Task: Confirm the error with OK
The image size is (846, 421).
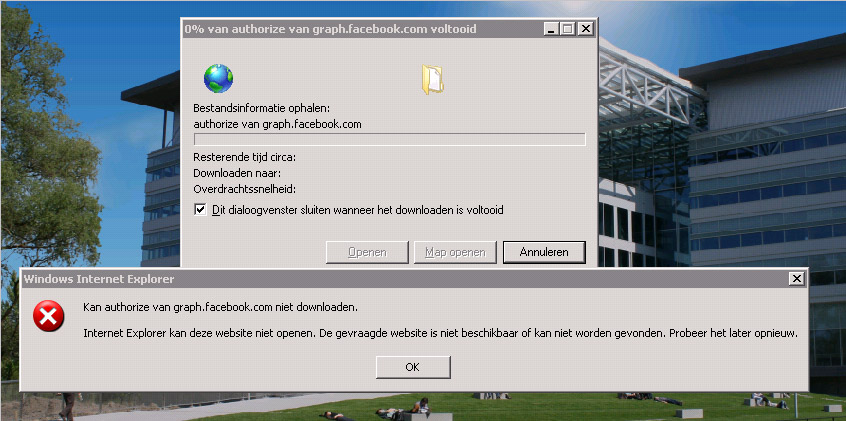Action: click(412, 367)
